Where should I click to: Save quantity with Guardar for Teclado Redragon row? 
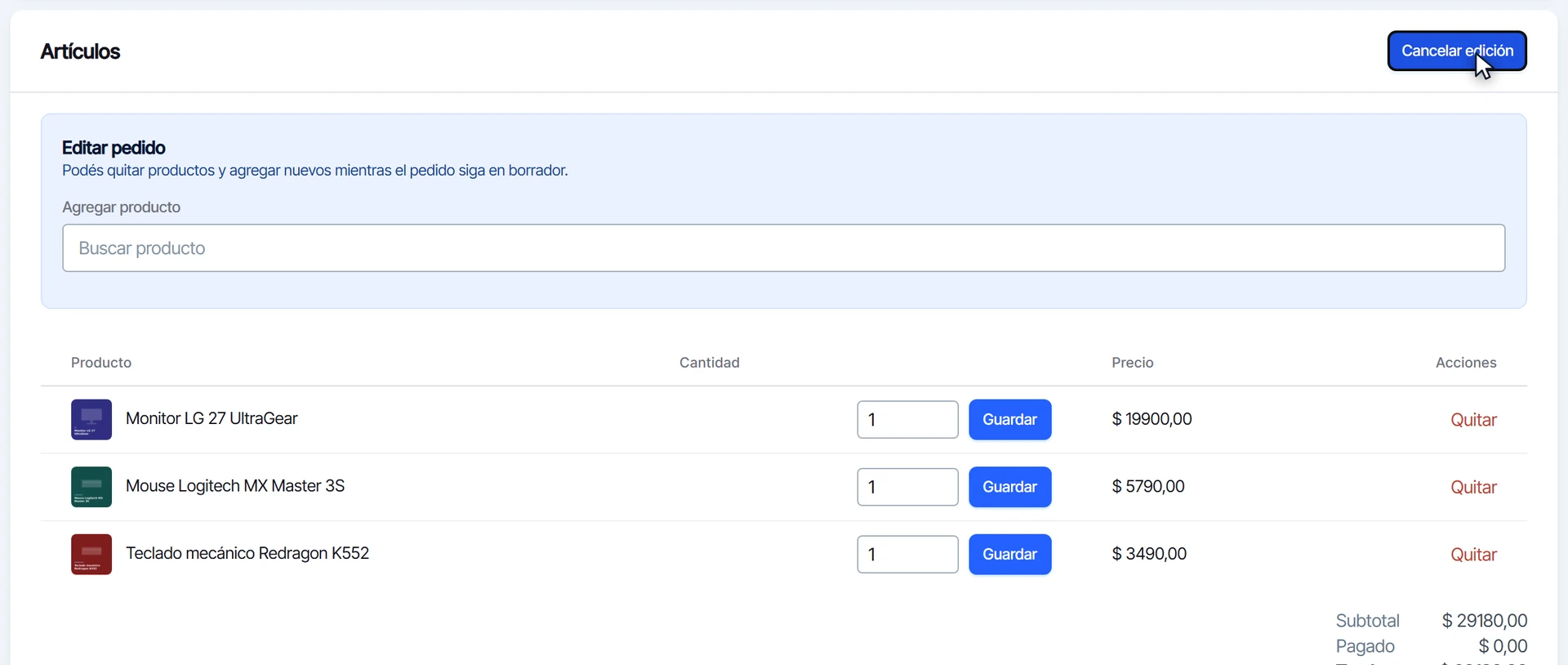(1010, 554)
